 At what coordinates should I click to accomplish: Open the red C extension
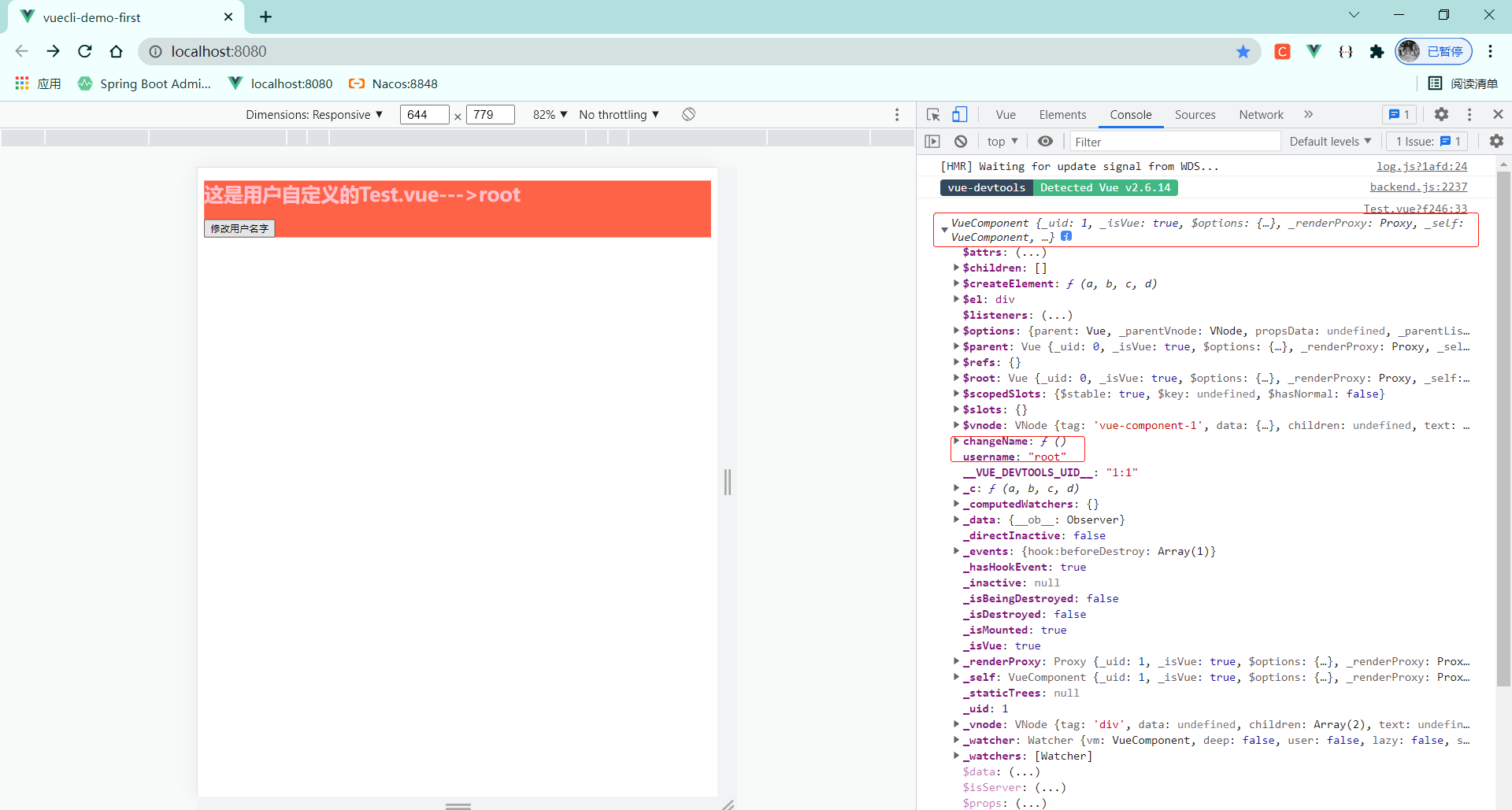pyautogui.click(x=1283, y=51)
